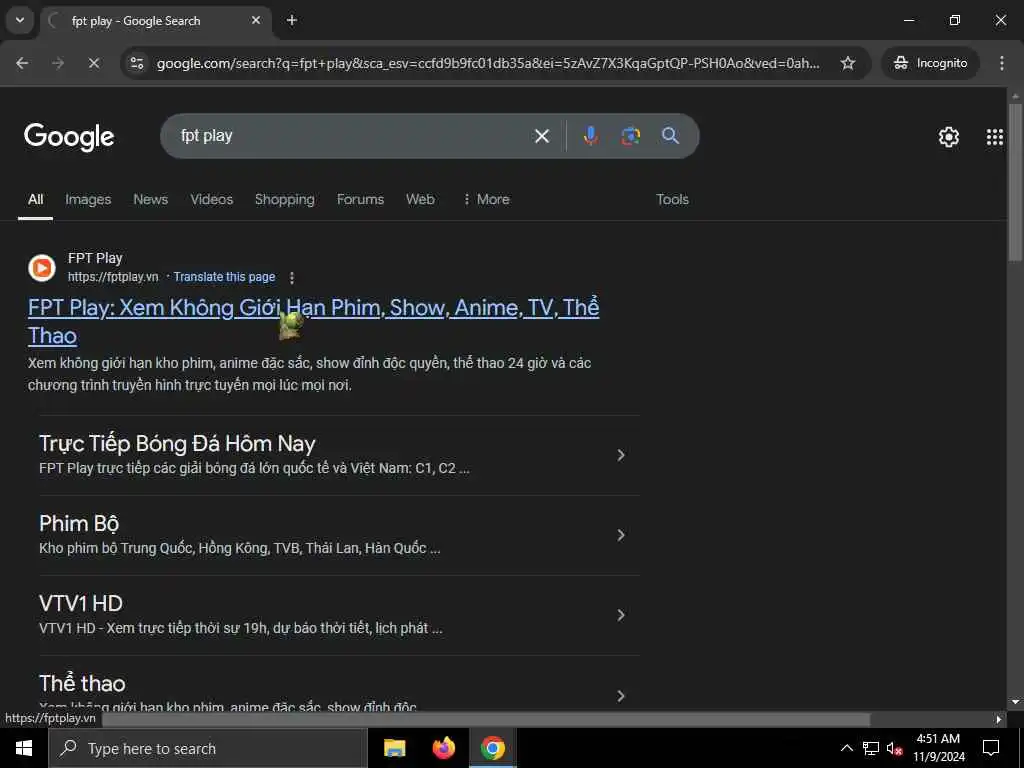This screenshot has height=768, width=1024.
Task: Open a new tab with plus button
Action: [x=292, y=20]
